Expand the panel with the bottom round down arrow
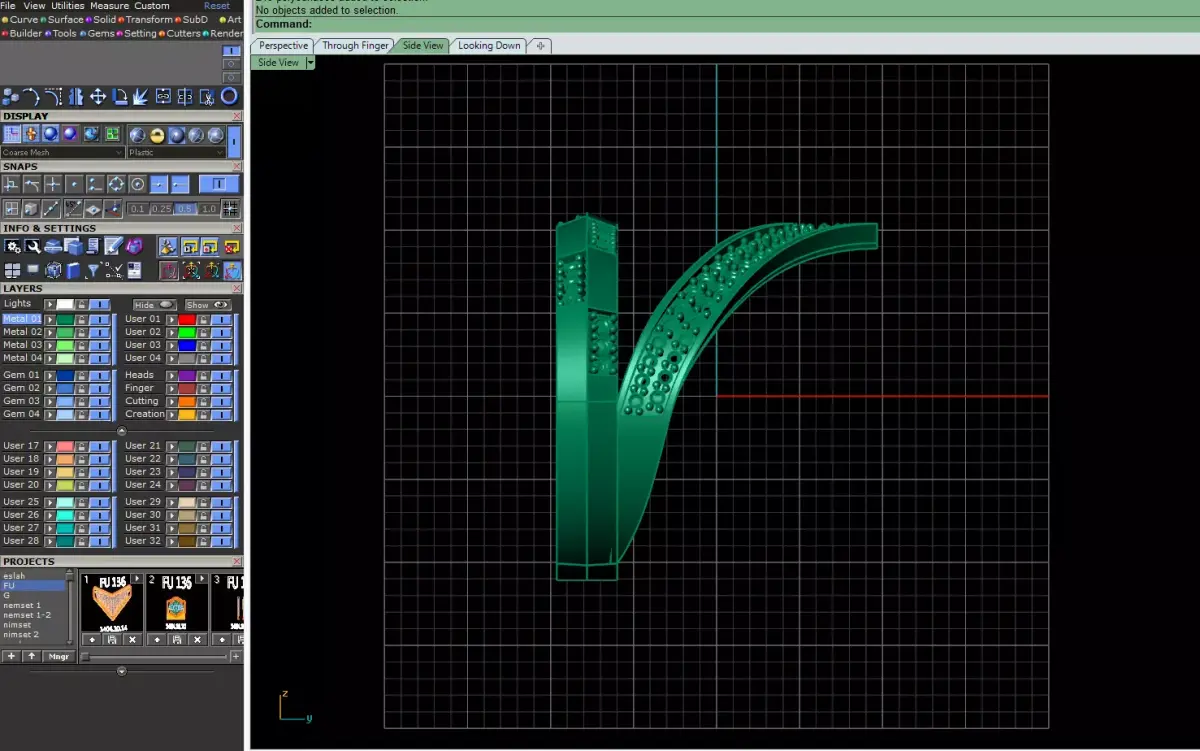This screenshot has width=1200, height=751. [122, 671]
